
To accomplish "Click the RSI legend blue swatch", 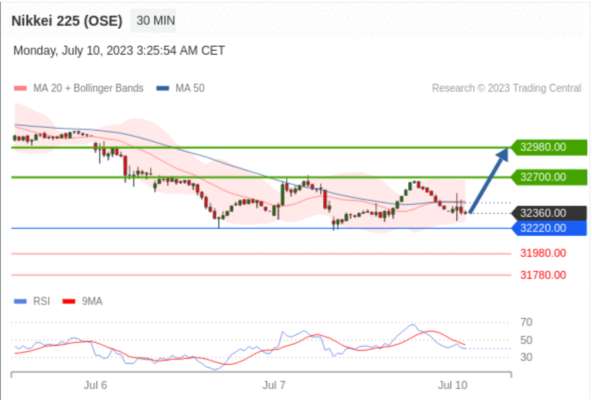I will pyautogui.click(x=20, y=301).
